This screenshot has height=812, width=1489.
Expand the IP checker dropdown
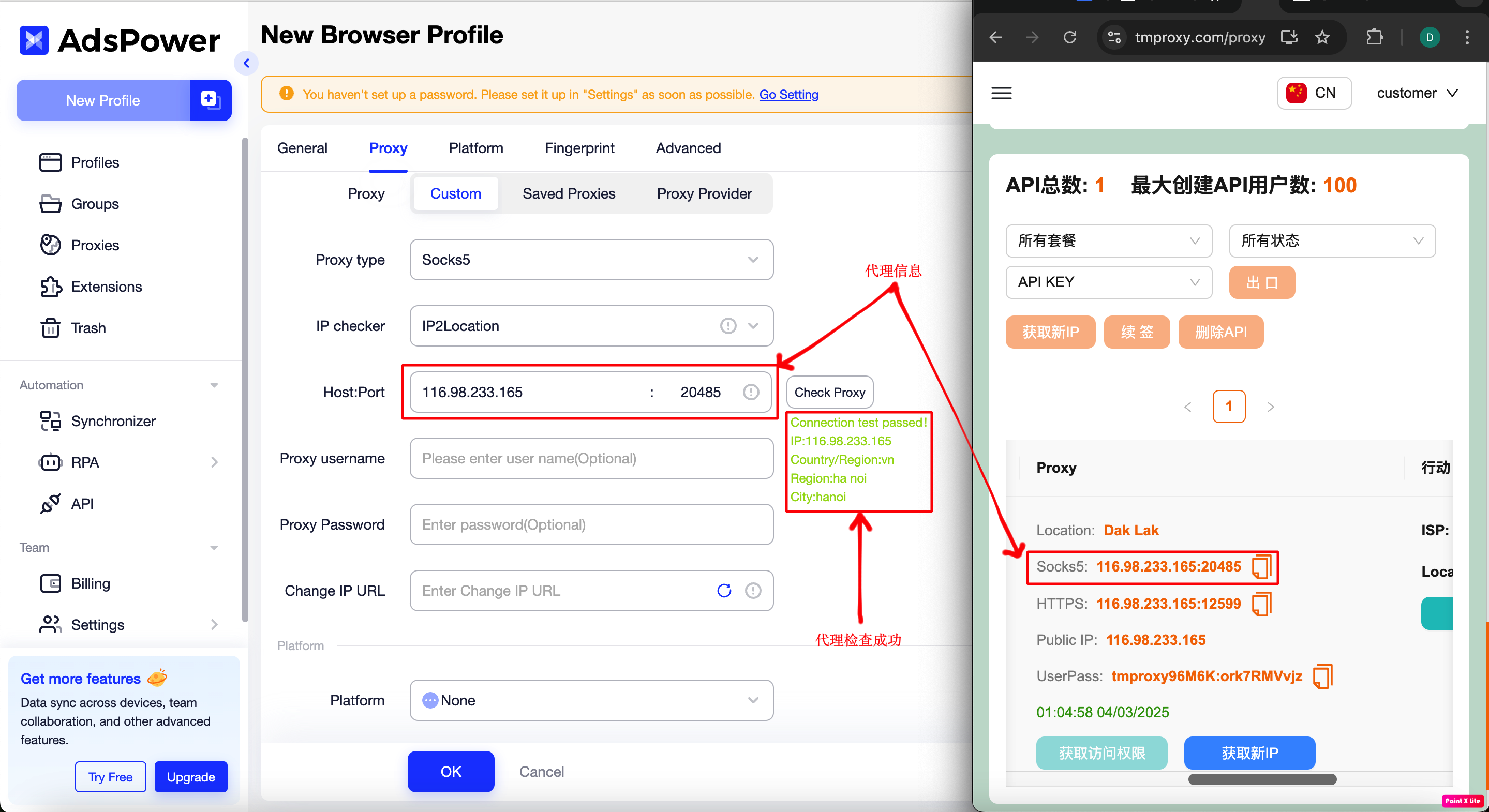point(753,326)
